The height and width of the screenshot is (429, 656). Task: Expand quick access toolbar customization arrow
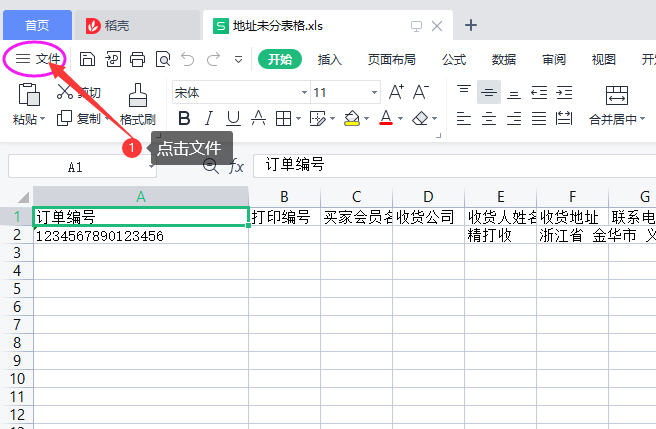tap(238, 60)
